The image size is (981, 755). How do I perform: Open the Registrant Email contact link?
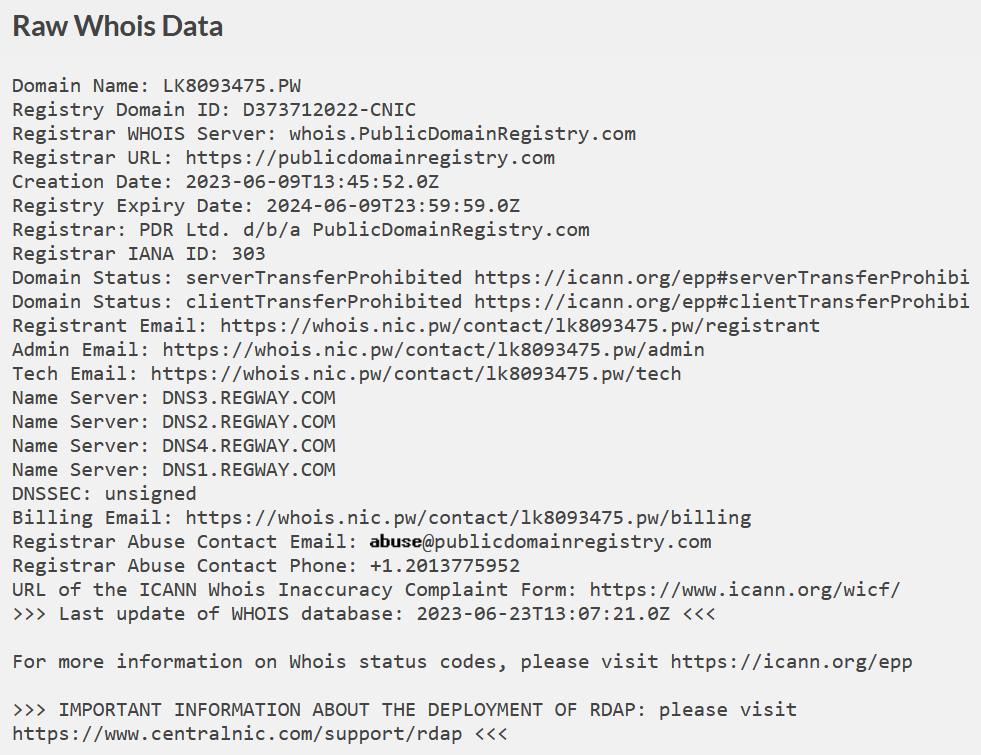coord(519,326)
